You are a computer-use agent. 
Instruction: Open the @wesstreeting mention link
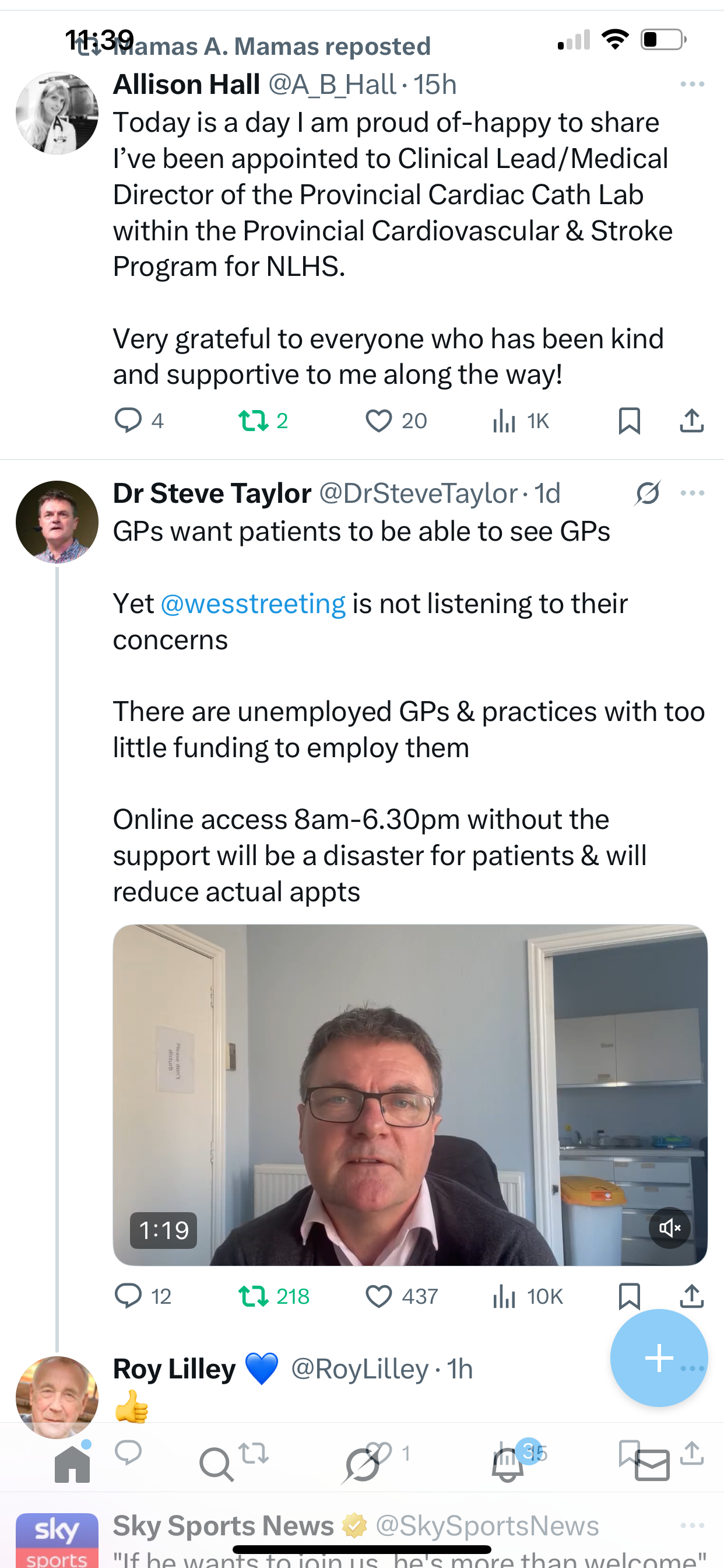253,604
